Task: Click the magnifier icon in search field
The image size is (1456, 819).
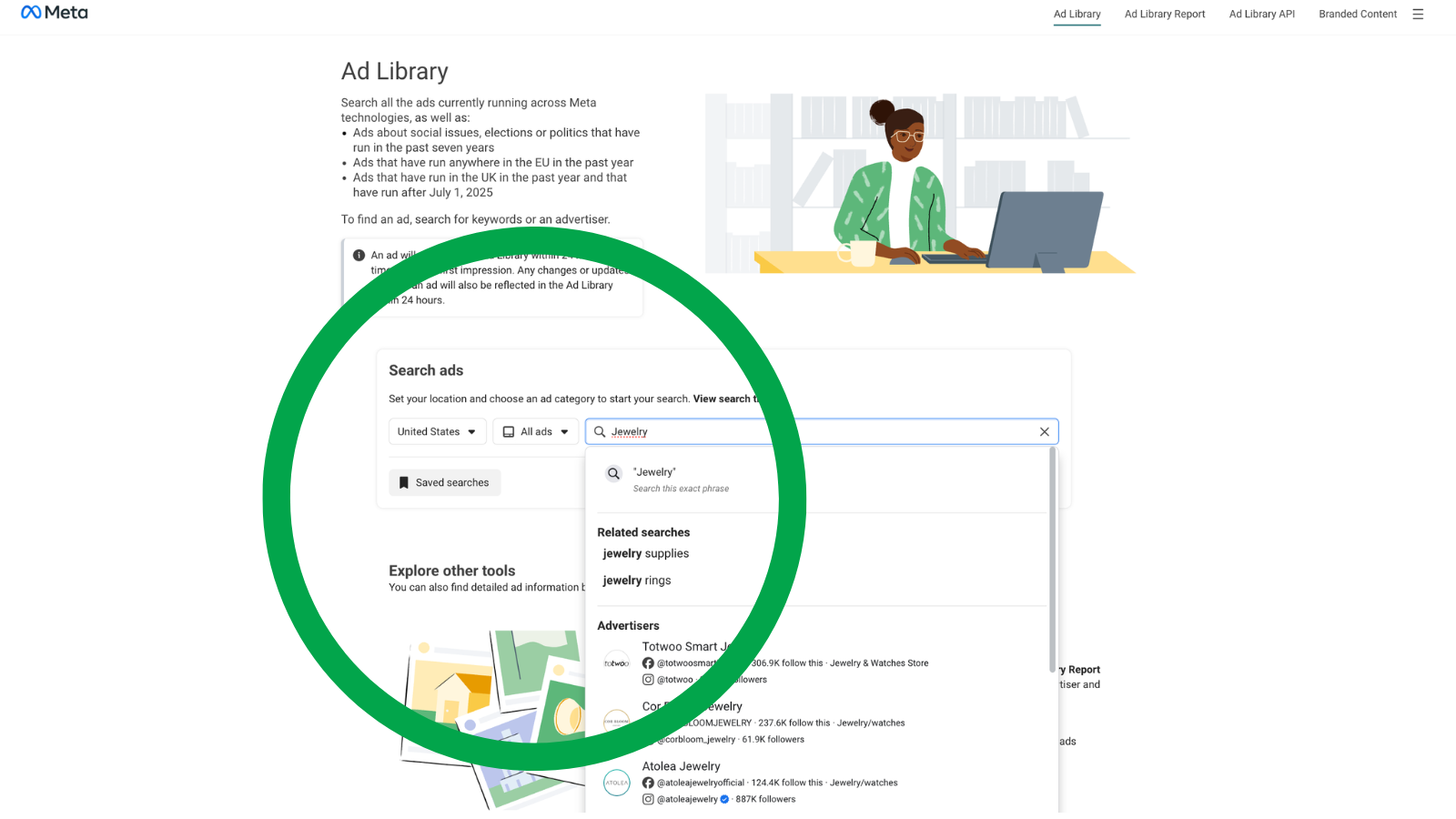Action: tap(600, 432)
